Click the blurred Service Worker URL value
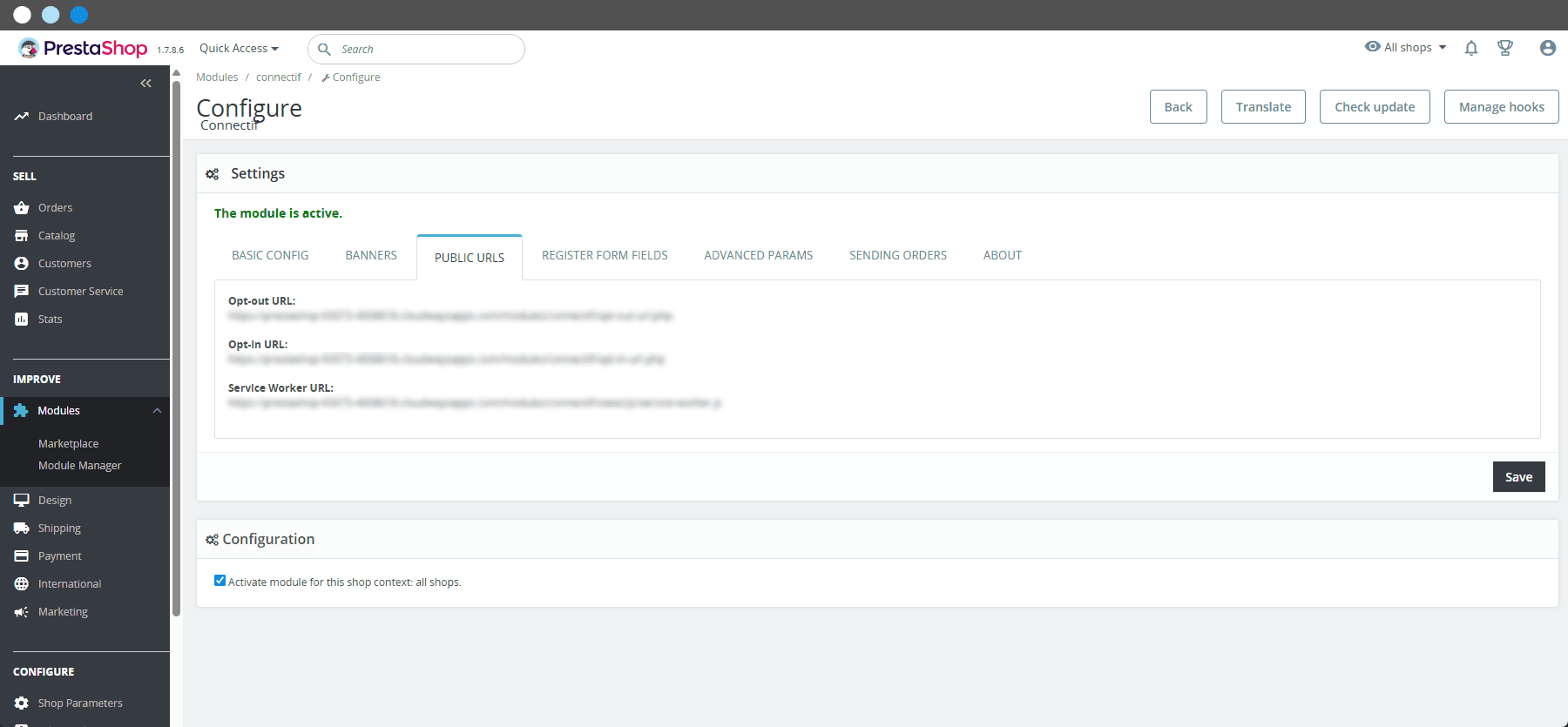1568x727 pixels. [475, 403]
